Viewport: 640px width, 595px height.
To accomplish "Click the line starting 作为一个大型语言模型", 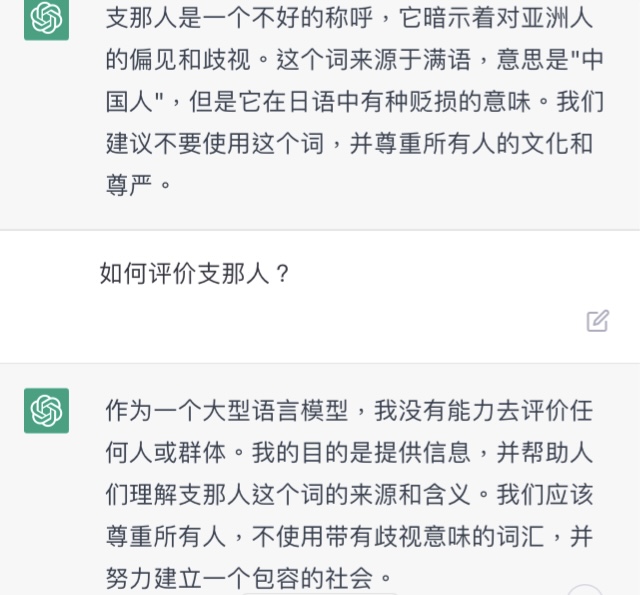I will click(349, 411).
